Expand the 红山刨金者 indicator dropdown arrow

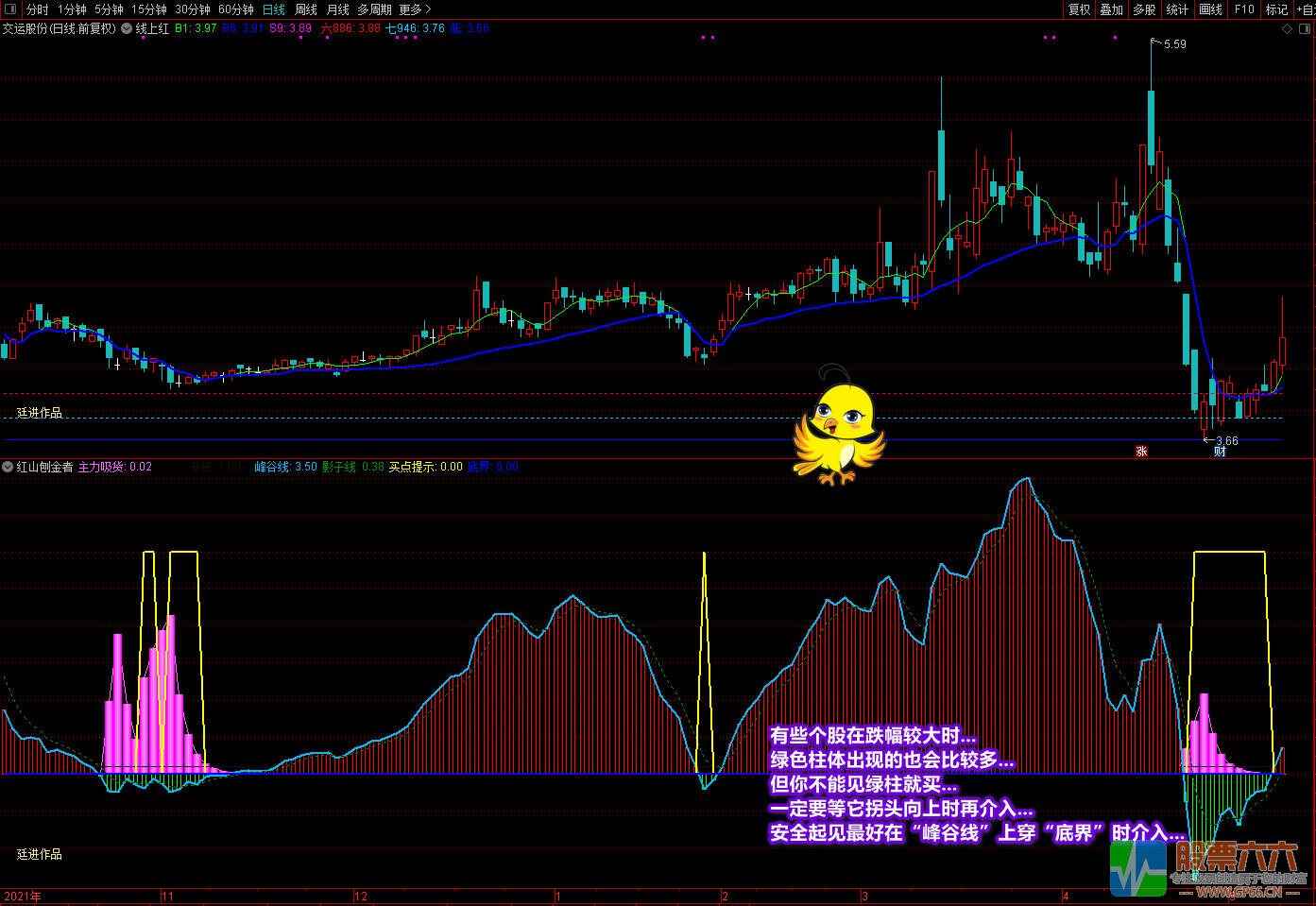(x=8, y=467)
